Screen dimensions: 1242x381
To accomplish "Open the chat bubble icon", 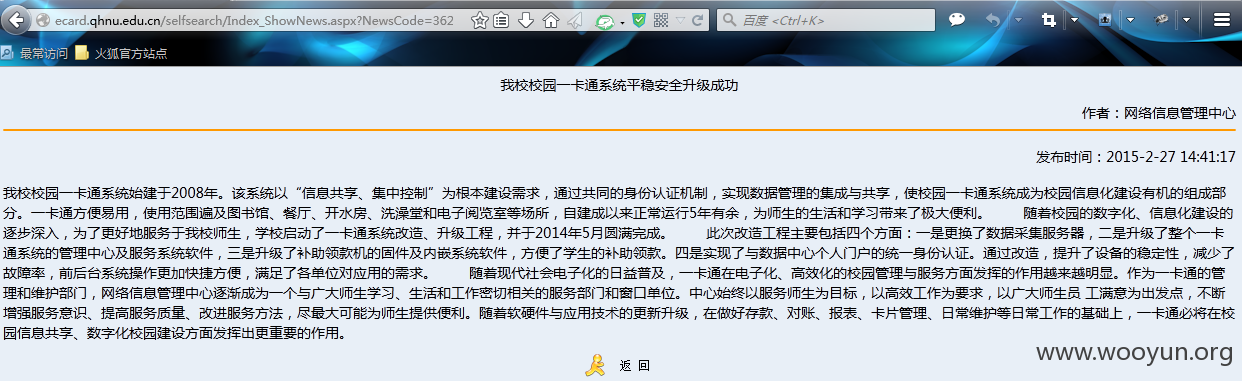I will click(957, 19).
